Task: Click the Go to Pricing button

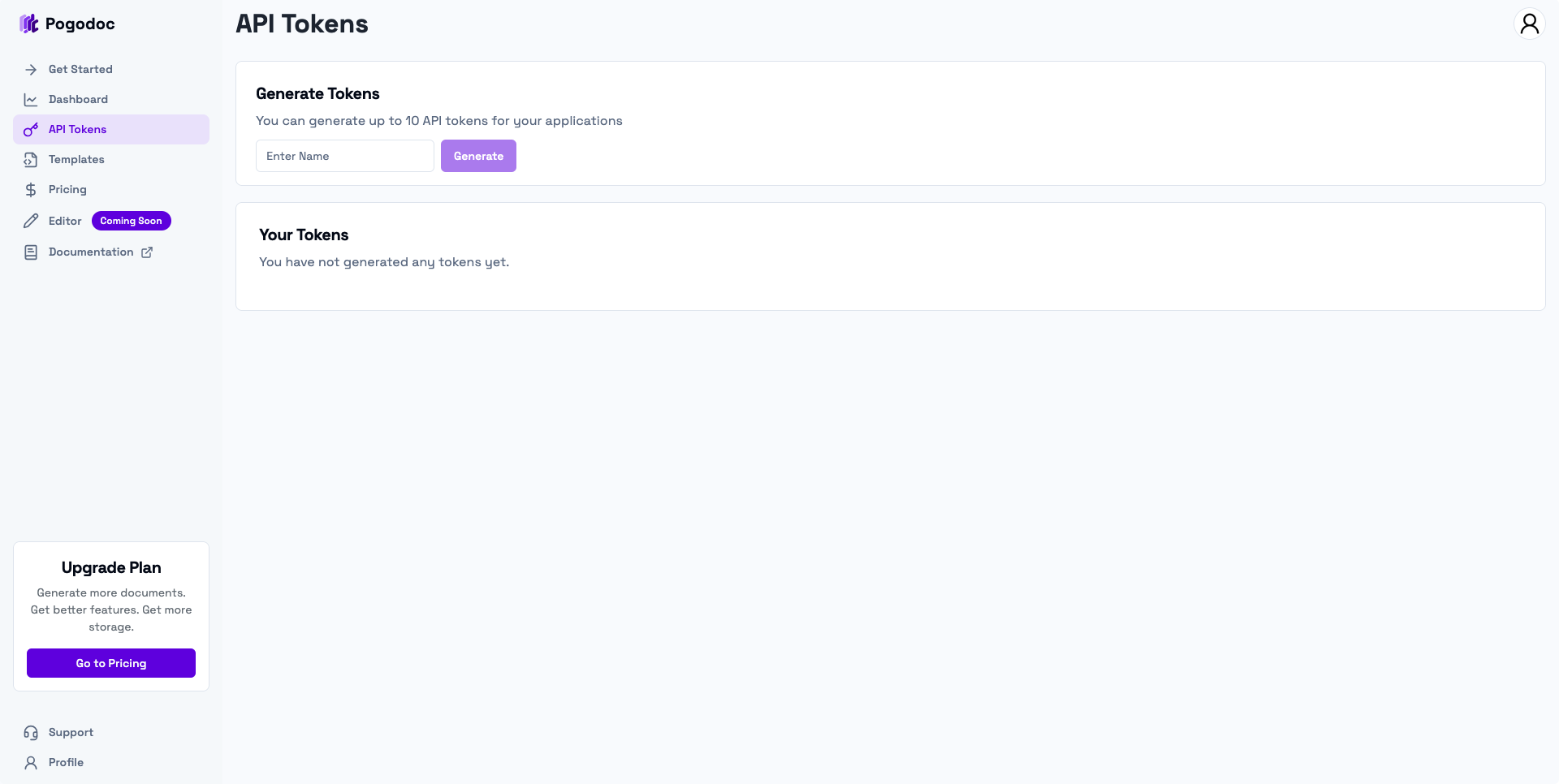Action: click(x=111, y=663)
